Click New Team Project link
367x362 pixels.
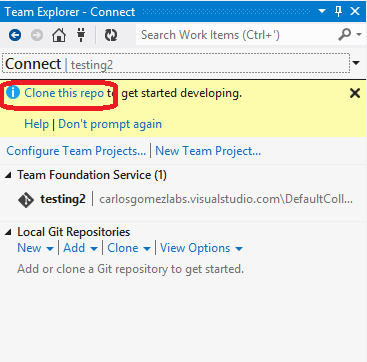(x=208, y=151)
